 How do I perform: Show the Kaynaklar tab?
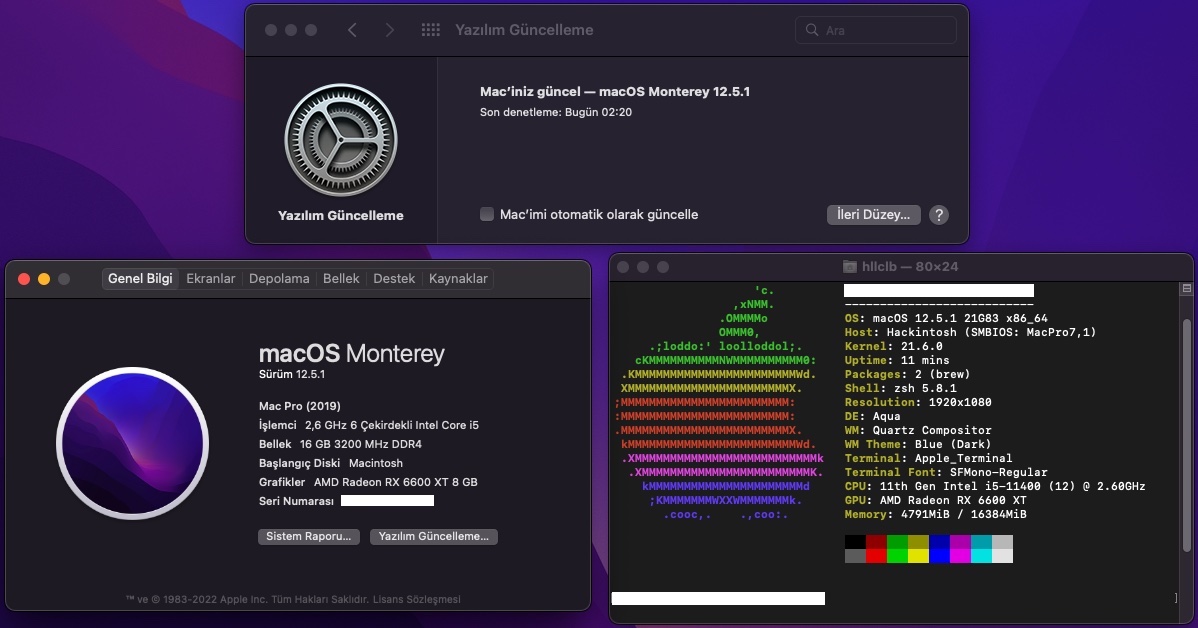tap(458, 279)
